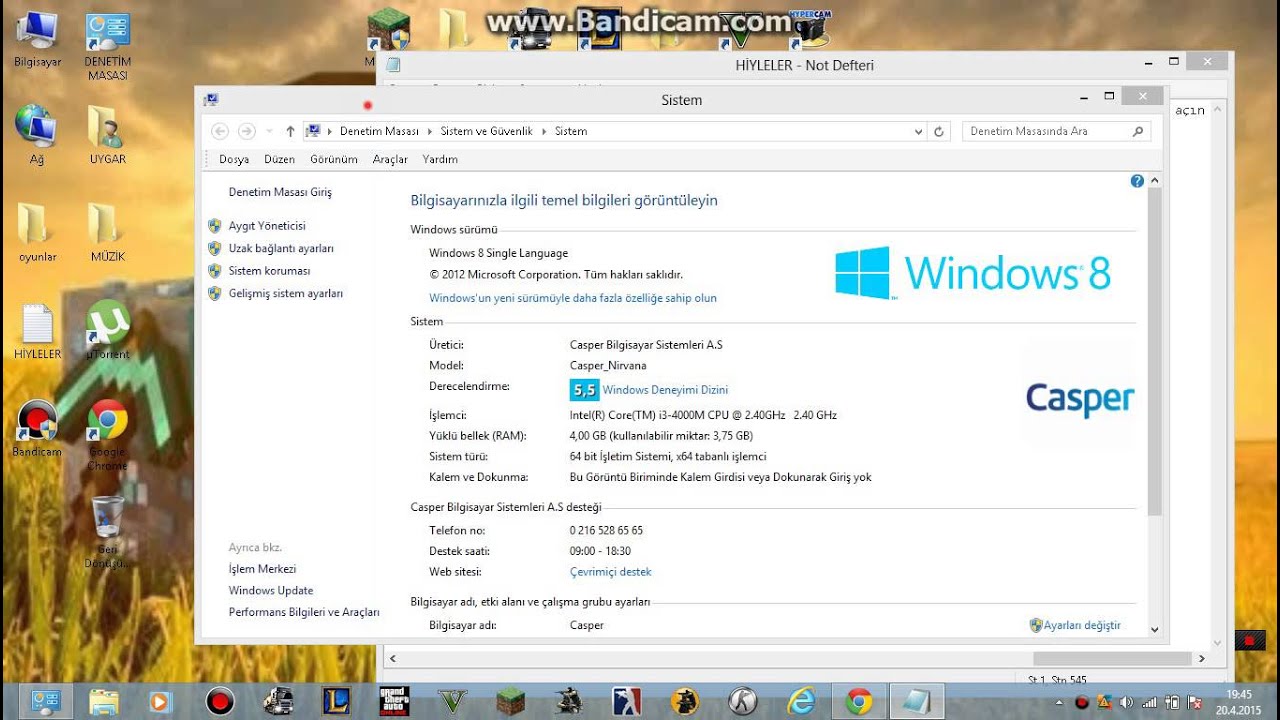Click the help question mark icon
1280x720 pixels.
tap(1137, 181)
